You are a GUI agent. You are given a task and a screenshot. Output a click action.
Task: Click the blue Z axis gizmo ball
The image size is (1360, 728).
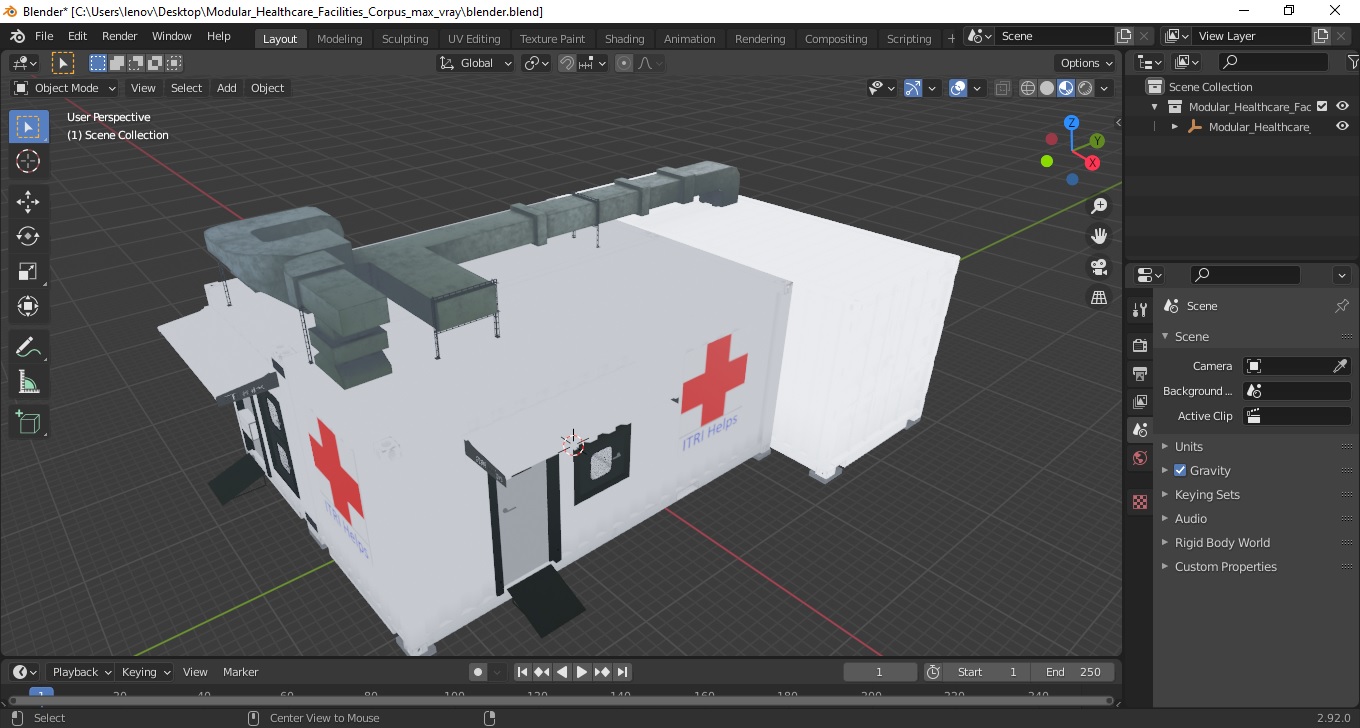click(1071, 122)
